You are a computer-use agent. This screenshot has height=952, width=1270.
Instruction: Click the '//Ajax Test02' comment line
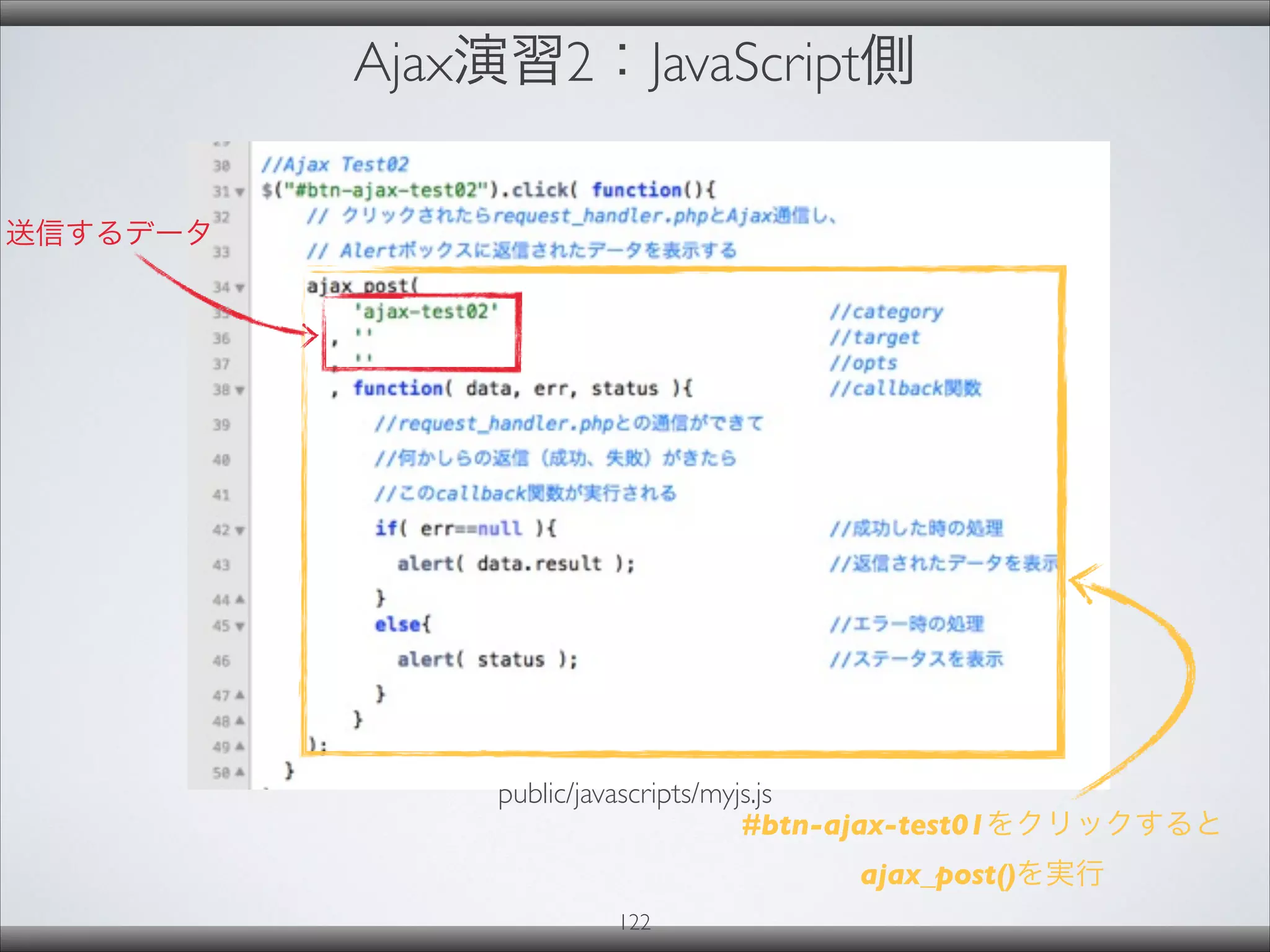[x=335, y=165]
